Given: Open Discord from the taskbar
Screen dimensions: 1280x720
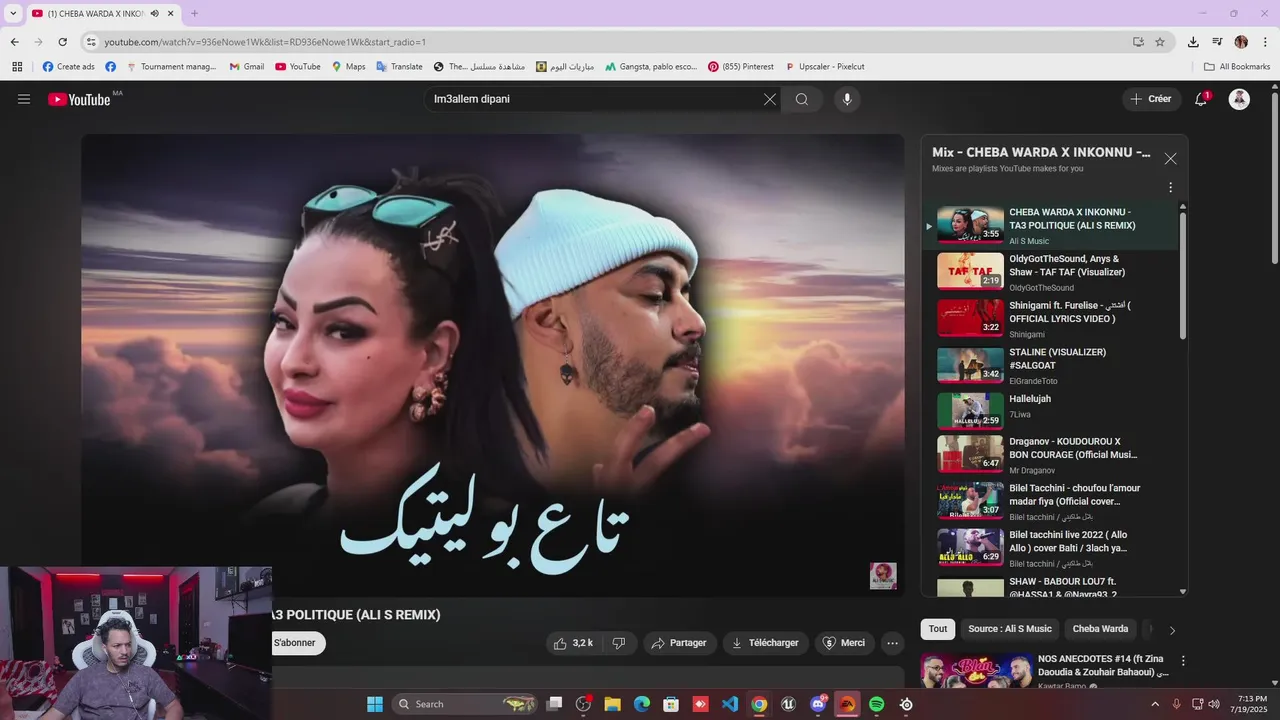Looking at the screenshot, I should pyautogui.click(x=818, y=704).
